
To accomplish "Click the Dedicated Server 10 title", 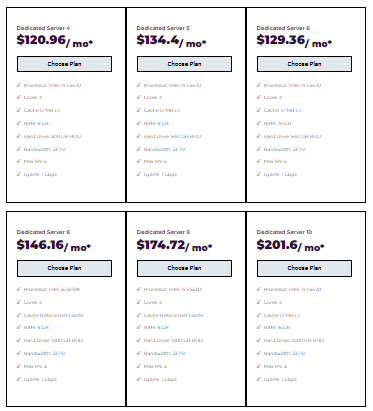I will point(284,232).
